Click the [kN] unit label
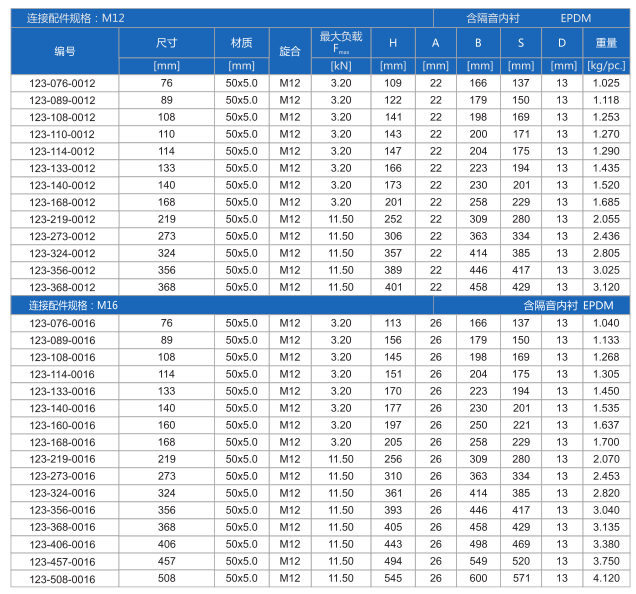The image size is (636, 594). tap(341, 66)
